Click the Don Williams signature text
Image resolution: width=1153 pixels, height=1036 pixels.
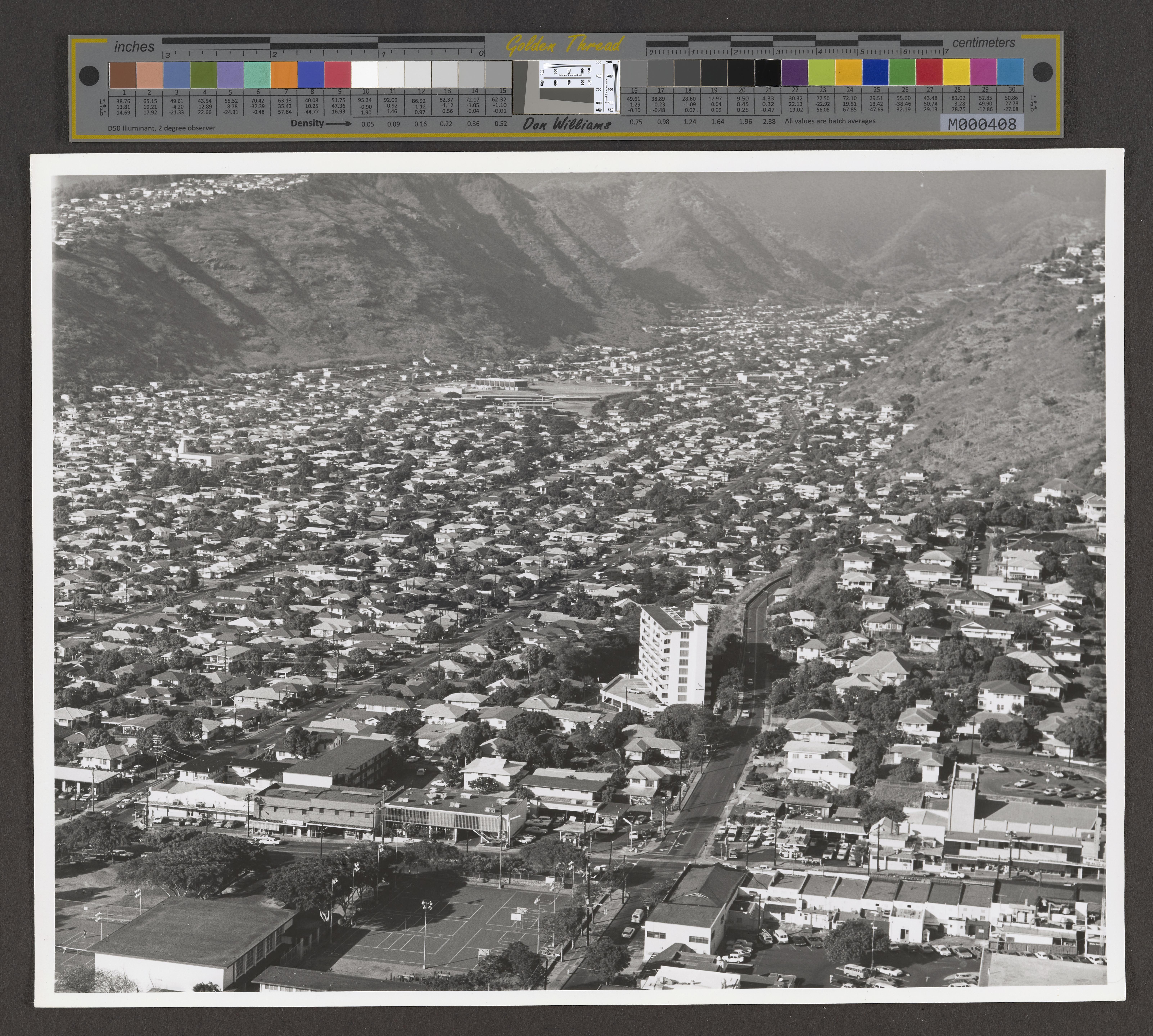tap(567, 124)
